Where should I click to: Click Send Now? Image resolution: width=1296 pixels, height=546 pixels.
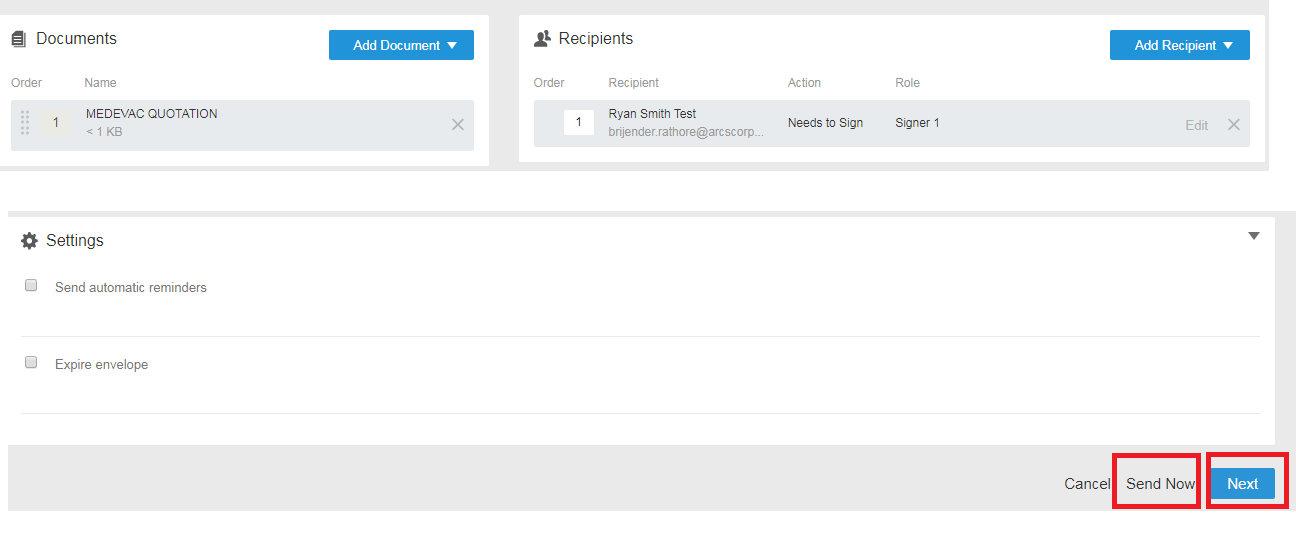click(1160, 484)
